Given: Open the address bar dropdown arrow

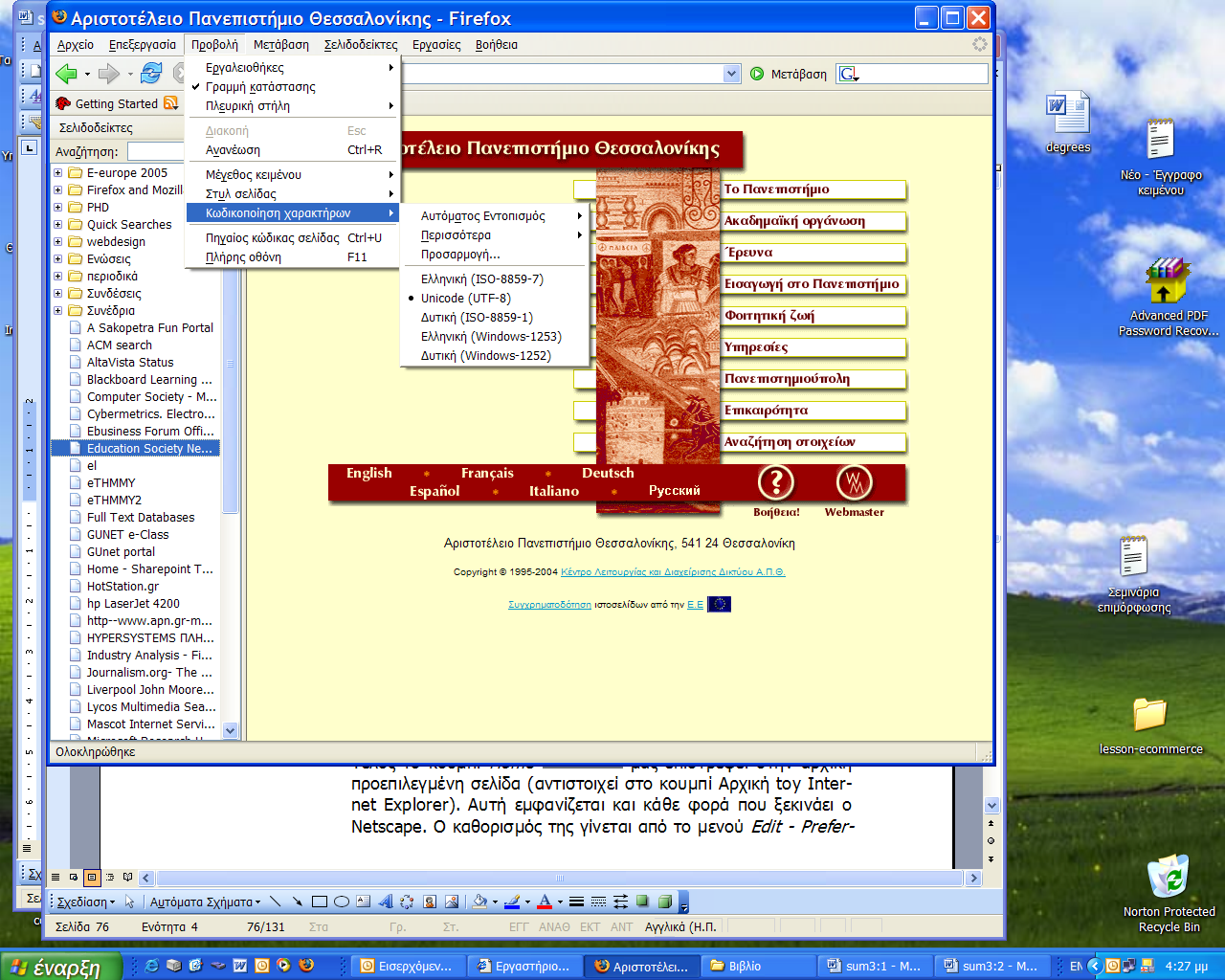Looking at the screenshot, I should [732, 74].
